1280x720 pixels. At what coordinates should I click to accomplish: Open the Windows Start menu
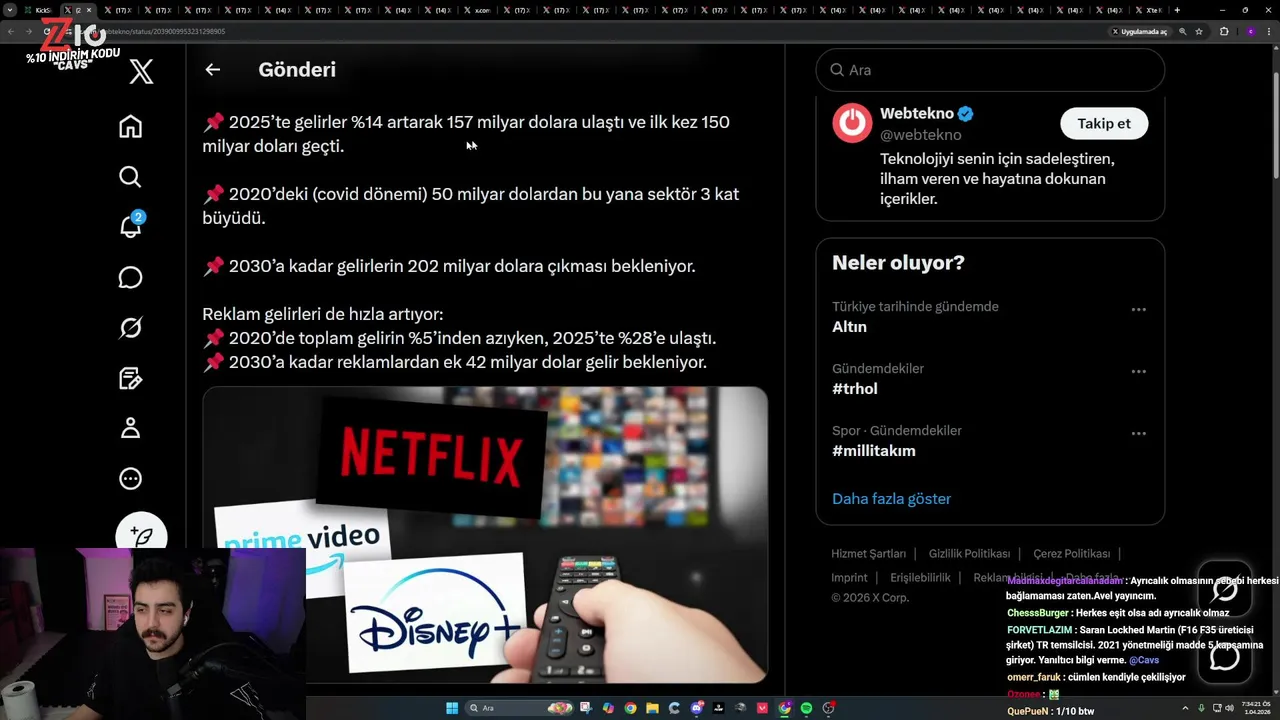pos(452,708)
